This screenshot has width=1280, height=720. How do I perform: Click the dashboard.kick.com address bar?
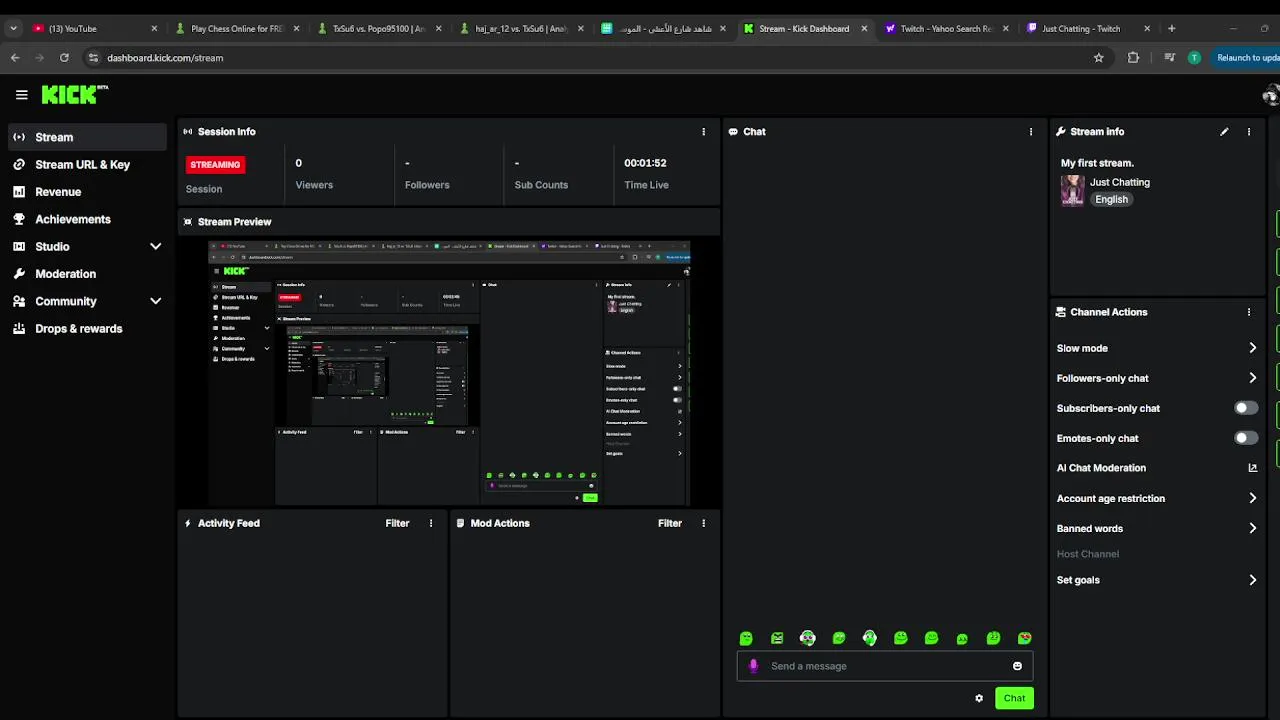597,58
